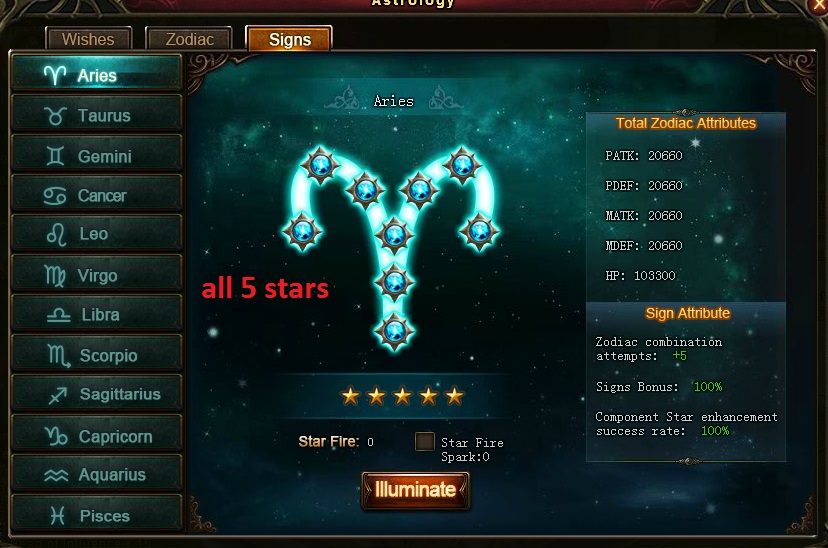Open the Virgo sign
This screenshot has width=828, height=548.
96,275
